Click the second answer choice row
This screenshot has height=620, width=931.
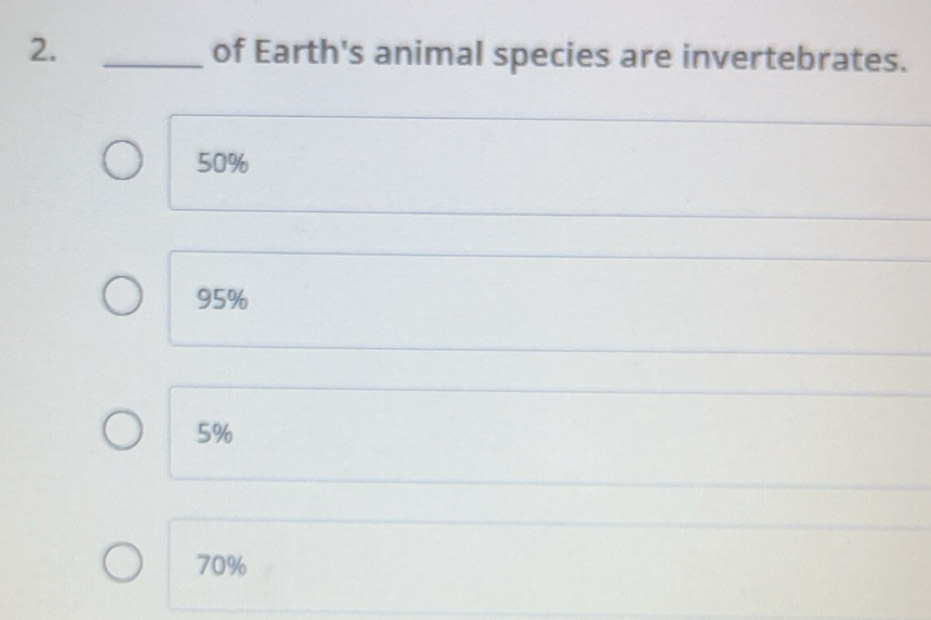[450, 297]
